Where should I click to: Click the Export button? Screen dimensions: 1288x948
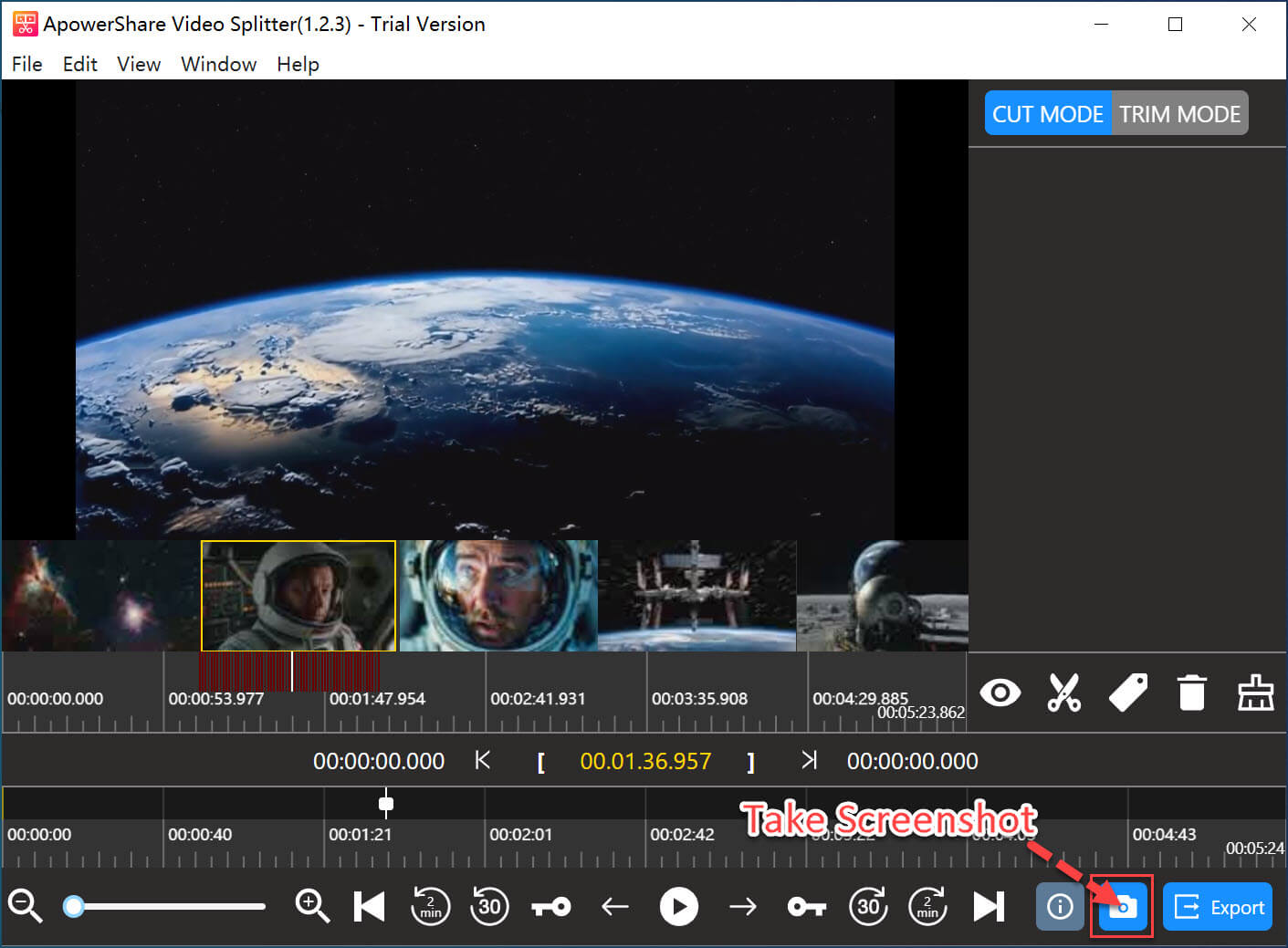[x=1218, y=907]
